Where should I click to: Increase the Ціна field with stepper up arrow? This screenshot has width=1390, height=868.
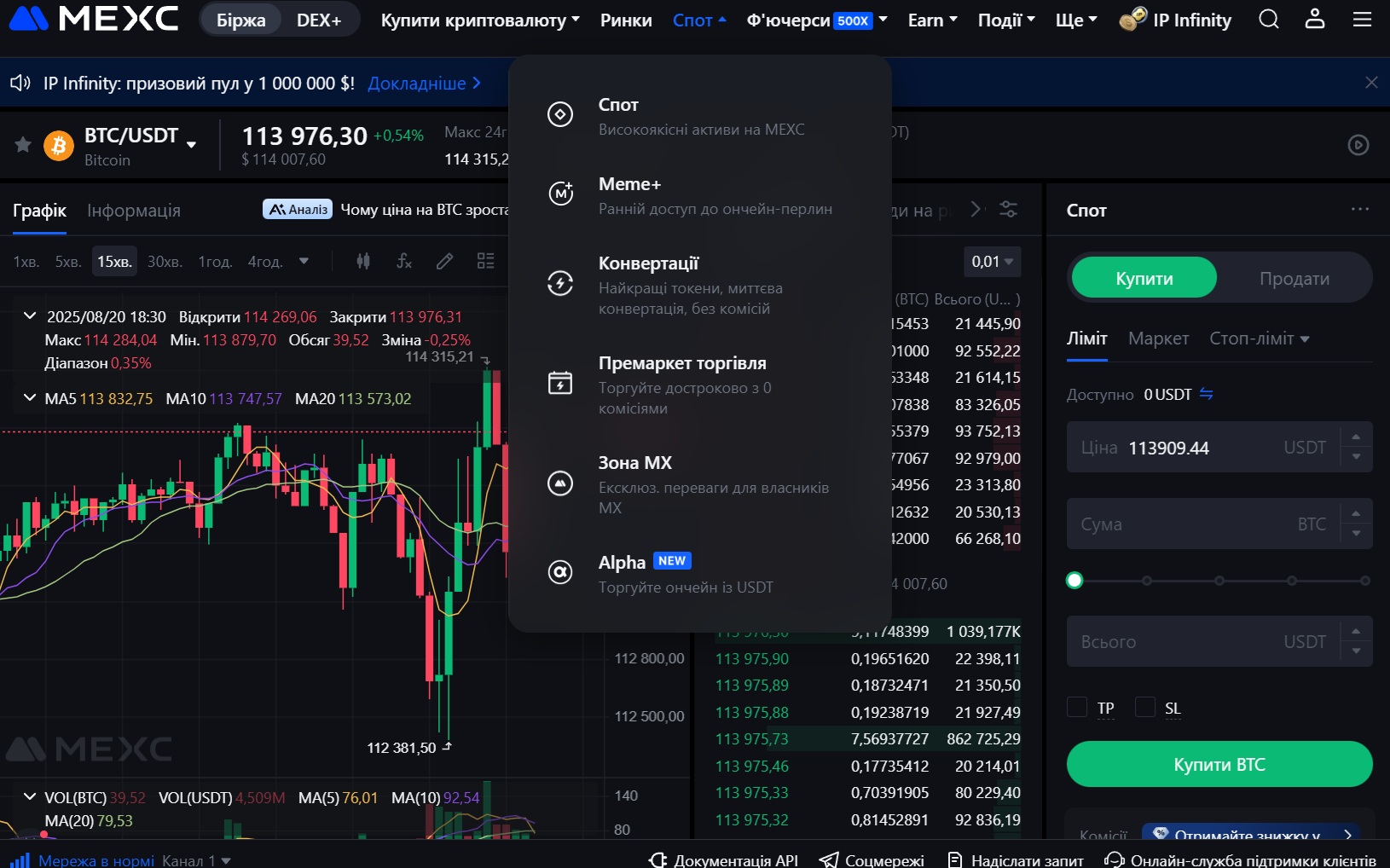[1356, 437]
